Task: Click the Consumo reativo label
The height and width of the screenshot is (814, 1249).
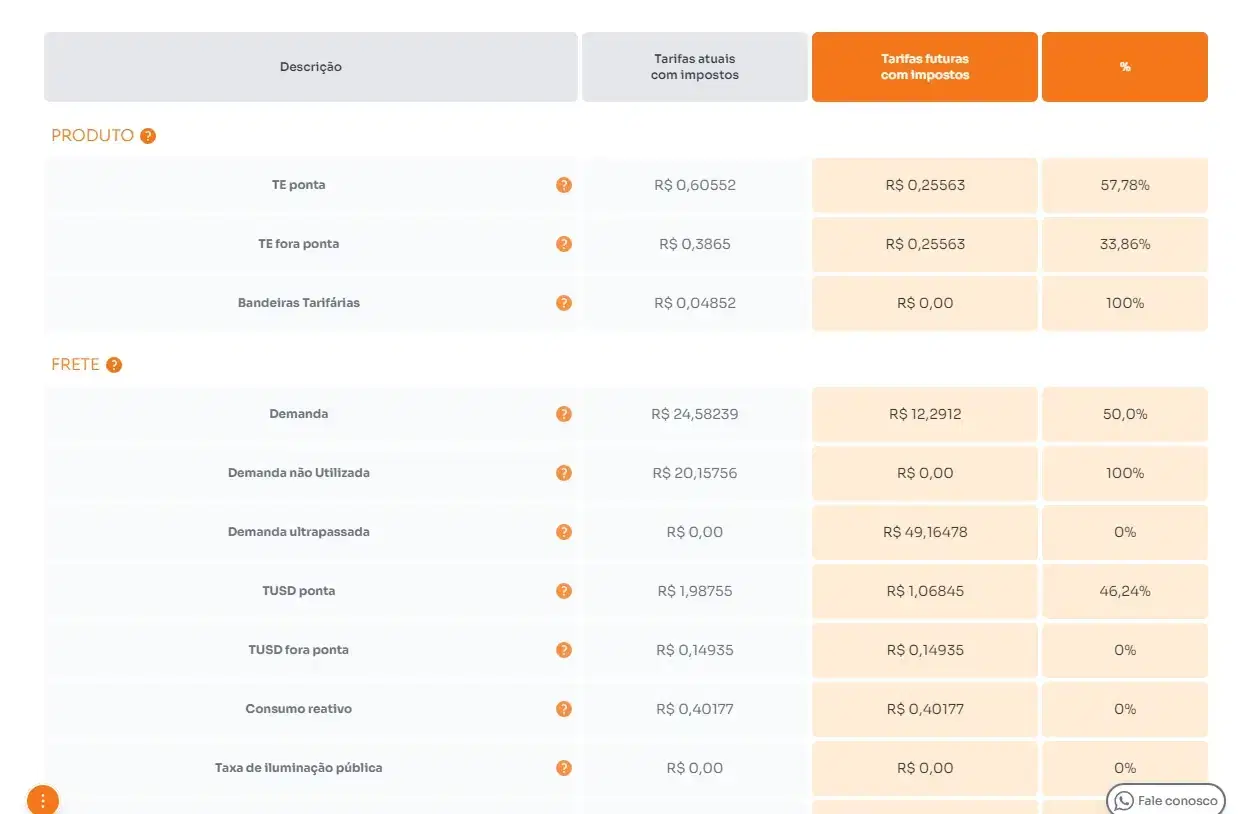Action: [x=298, y=709]
